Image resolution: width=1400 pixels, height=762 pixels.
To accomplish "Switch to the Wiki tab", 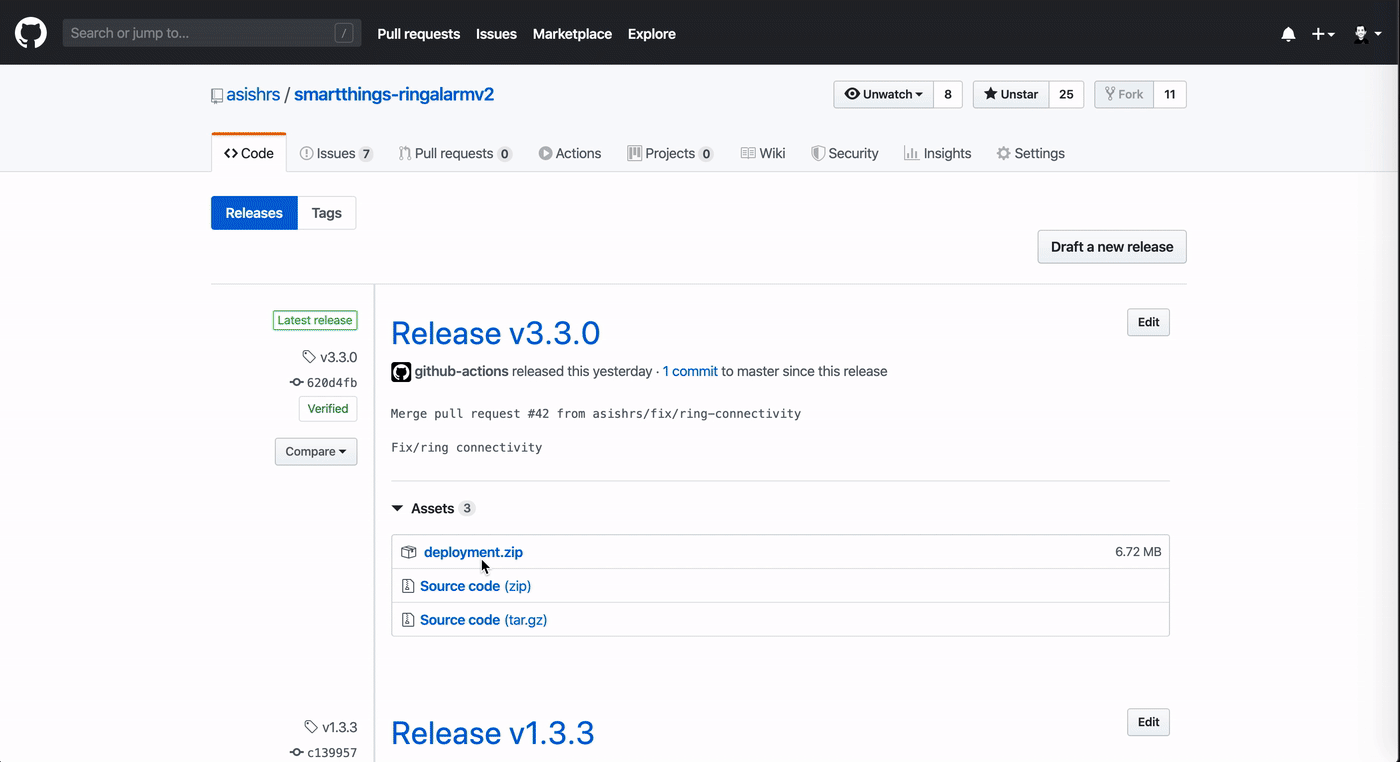I will pos(763,153).
